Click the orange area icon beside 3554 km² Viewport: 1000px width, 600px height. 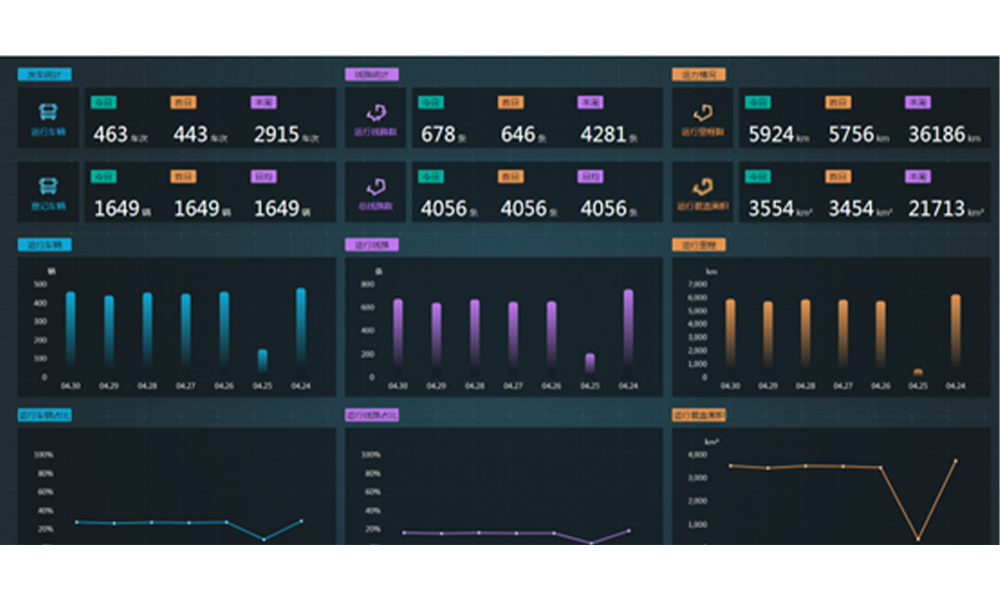[702, 186]
